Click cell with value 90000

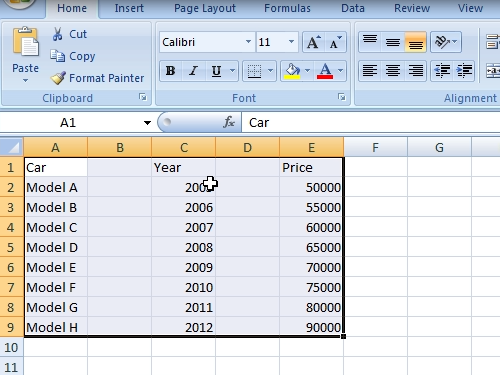pyautogui.click(x=311, y=327)
